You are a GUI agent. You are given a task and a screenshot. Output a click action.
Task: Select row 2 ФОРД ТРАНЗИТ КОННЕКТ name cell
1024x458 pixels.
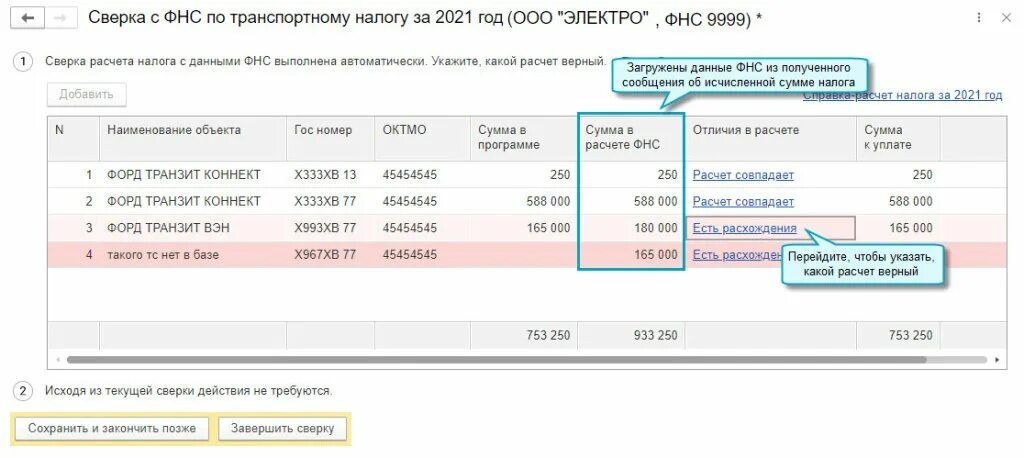coord(193,202)
